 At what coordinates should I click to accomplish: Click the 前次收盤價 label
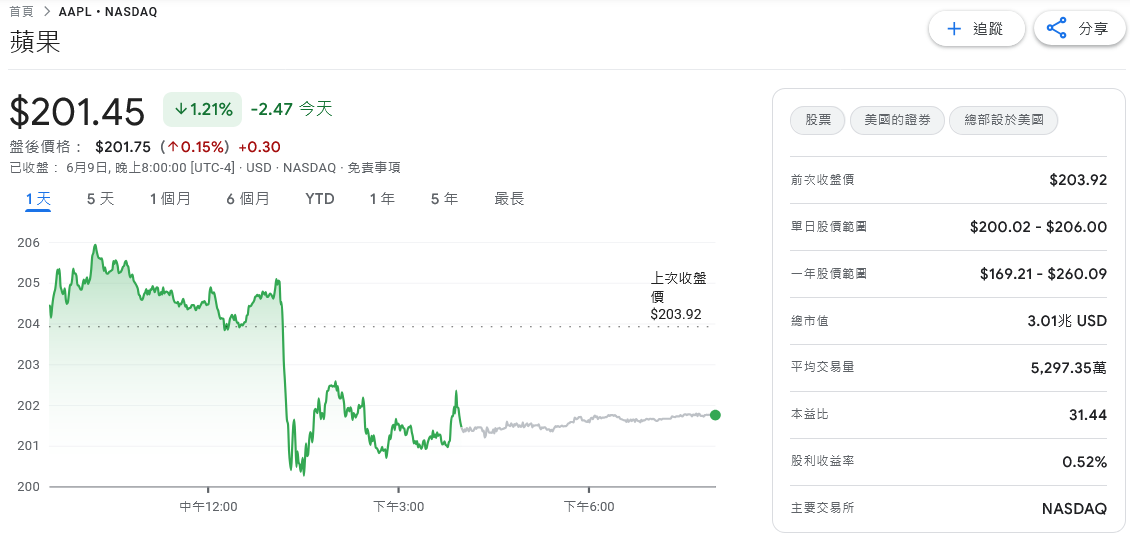pyautogui.click(x=822, y=180)
